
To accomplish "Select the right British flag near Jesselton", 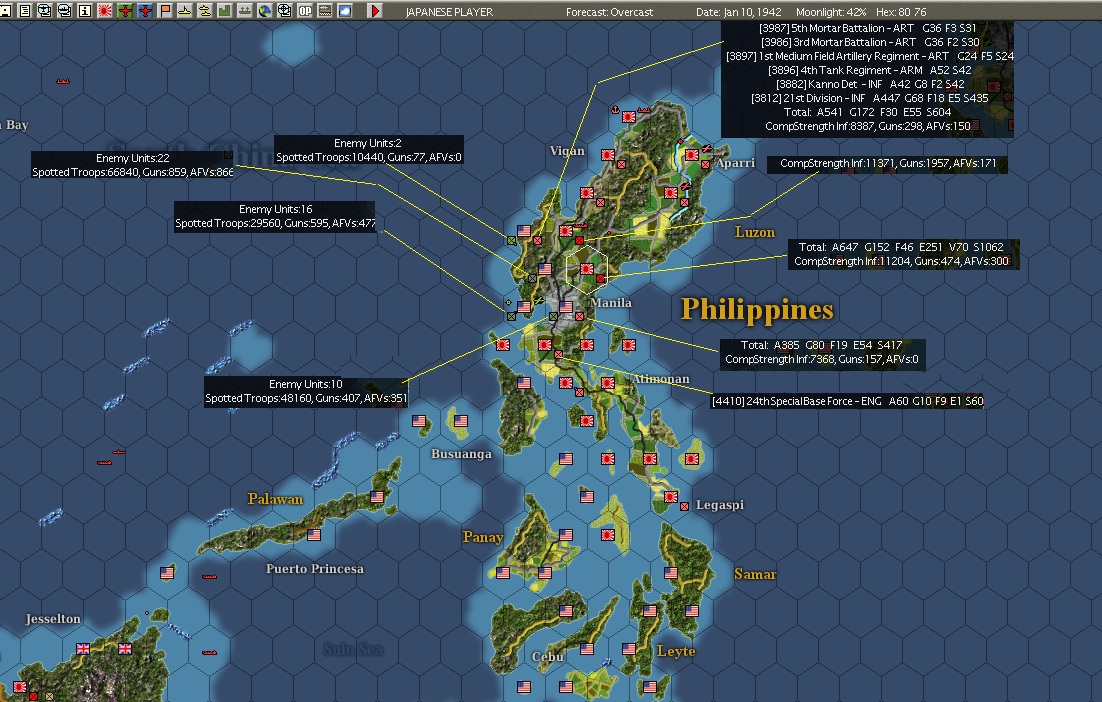I will [125, 649].
